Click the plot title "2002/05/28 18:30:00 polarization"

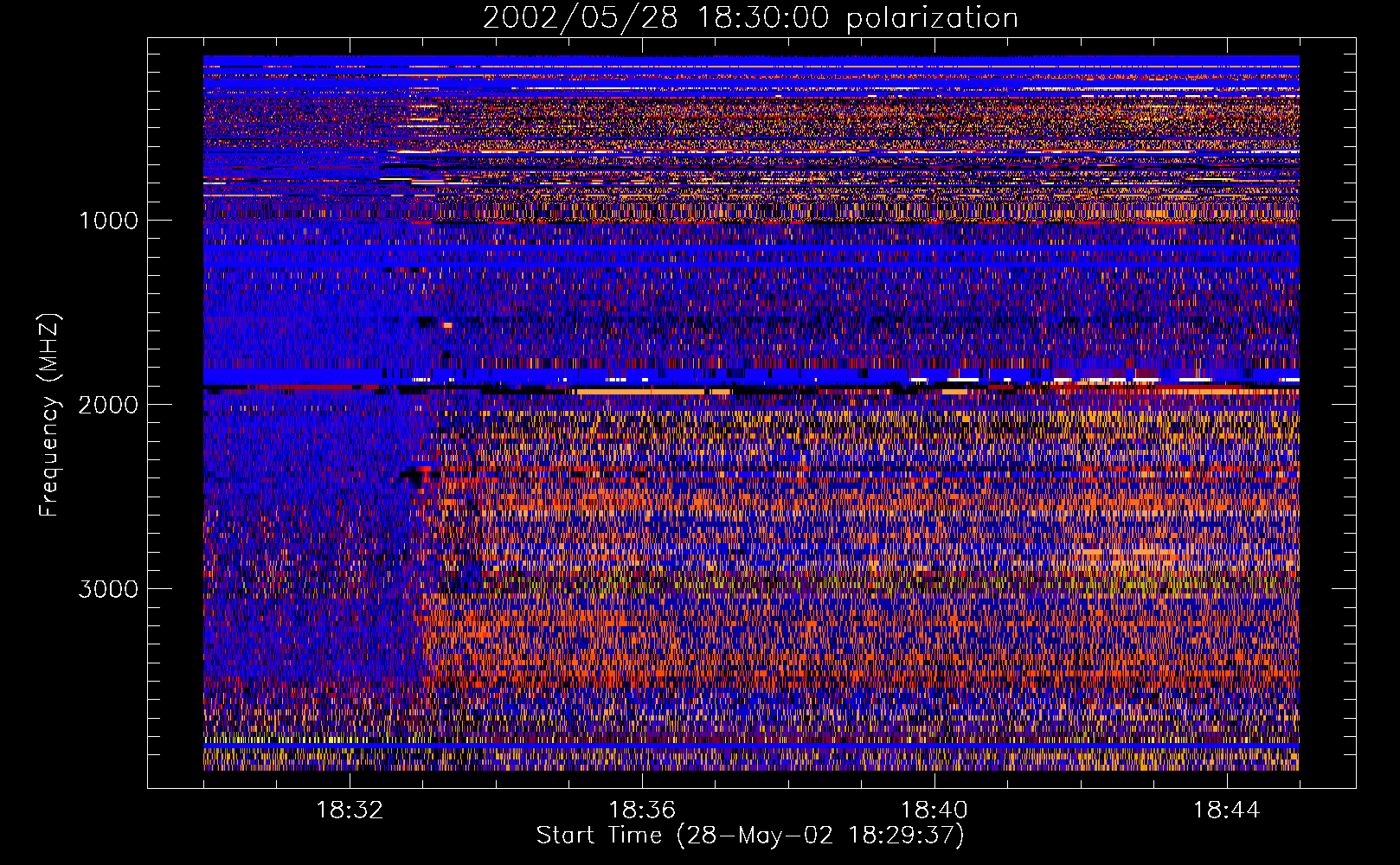pyautogui.click(x=750, y=18)
